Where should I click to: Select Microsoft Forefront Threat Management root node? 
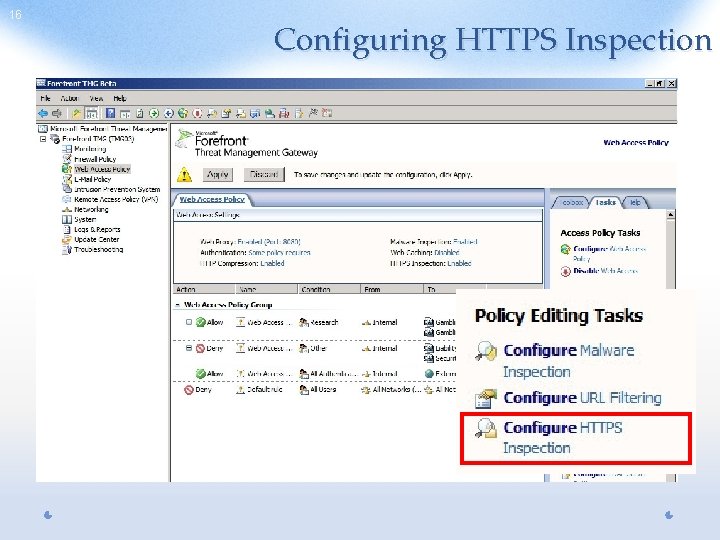pyautogui.click(x=108, y=129)
